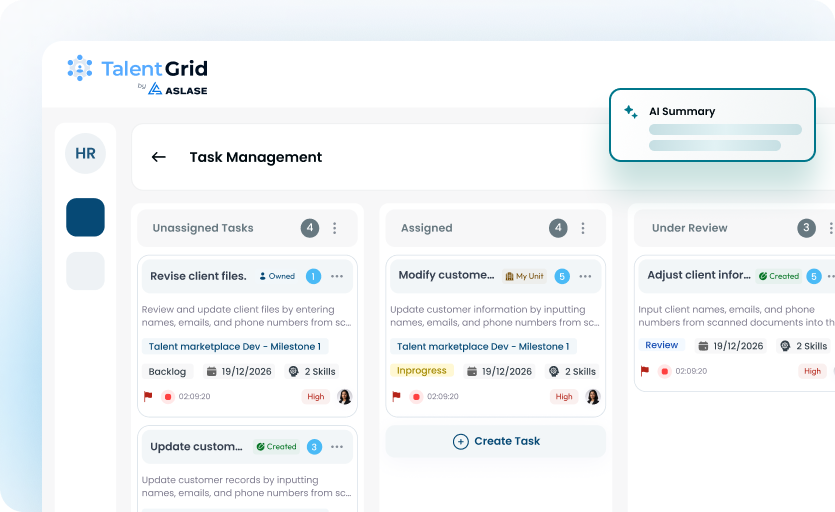Stop the timer on Adjust client info card

pyautogui.click(x=665, y=371)
